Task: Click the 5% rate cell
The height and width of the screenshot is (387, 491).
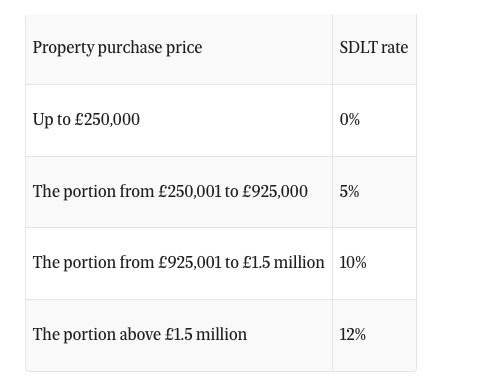Action: coord(374,192)
